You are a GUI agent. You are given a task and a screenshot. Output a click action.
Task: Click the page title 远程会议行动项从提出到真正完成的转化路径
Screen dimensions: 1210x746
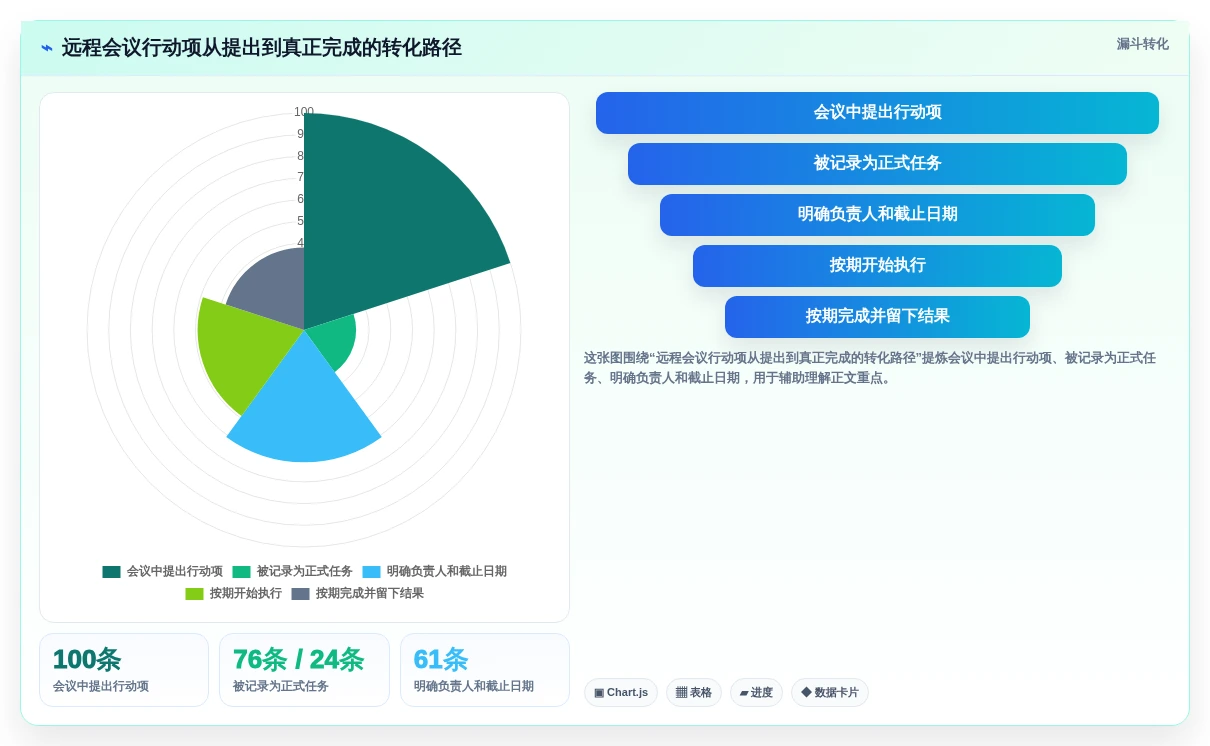262,48
